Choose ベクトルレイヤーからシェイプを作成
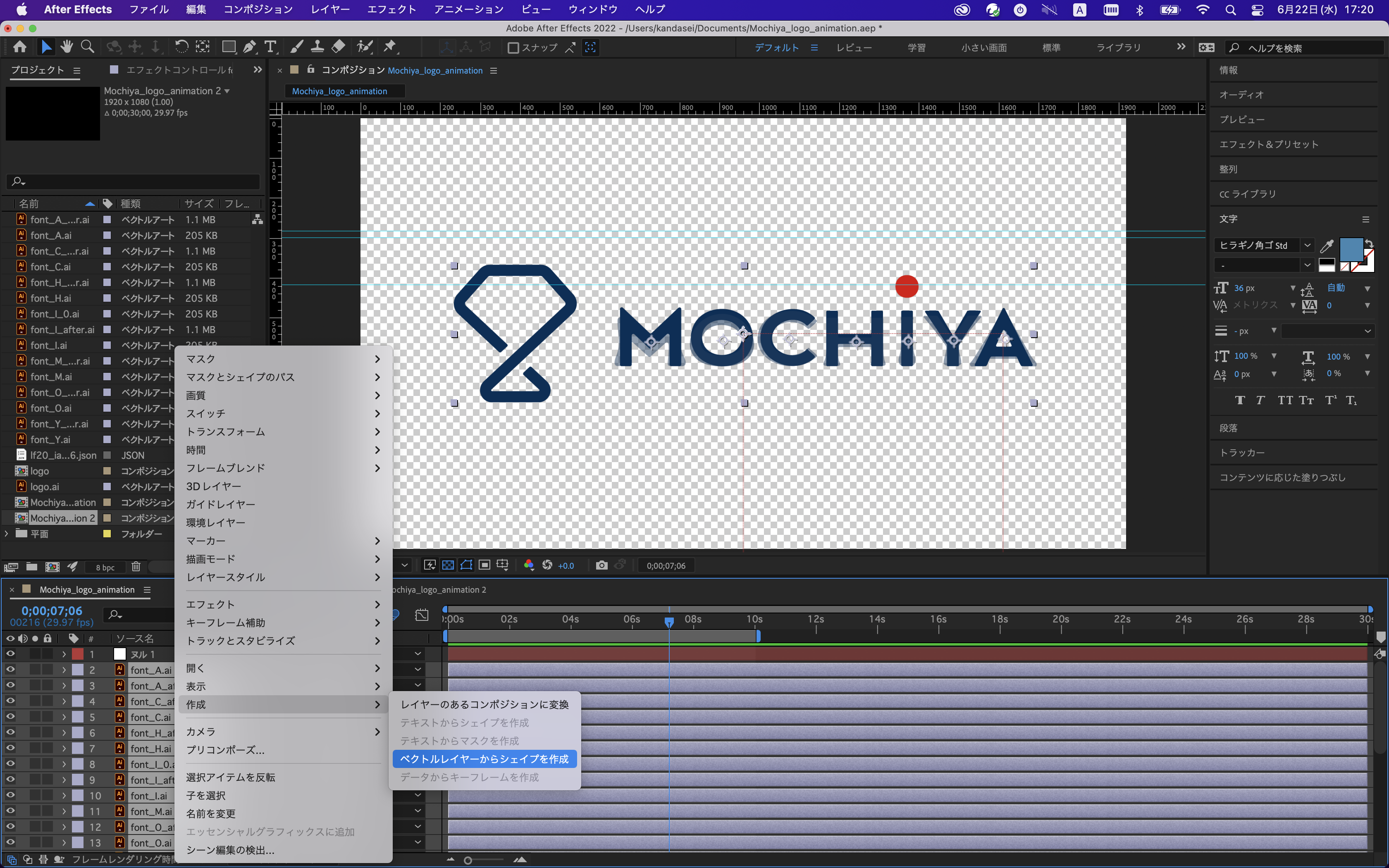This screenshot has width=1389, height=868. pyautogui.click(x=484, y=759)
